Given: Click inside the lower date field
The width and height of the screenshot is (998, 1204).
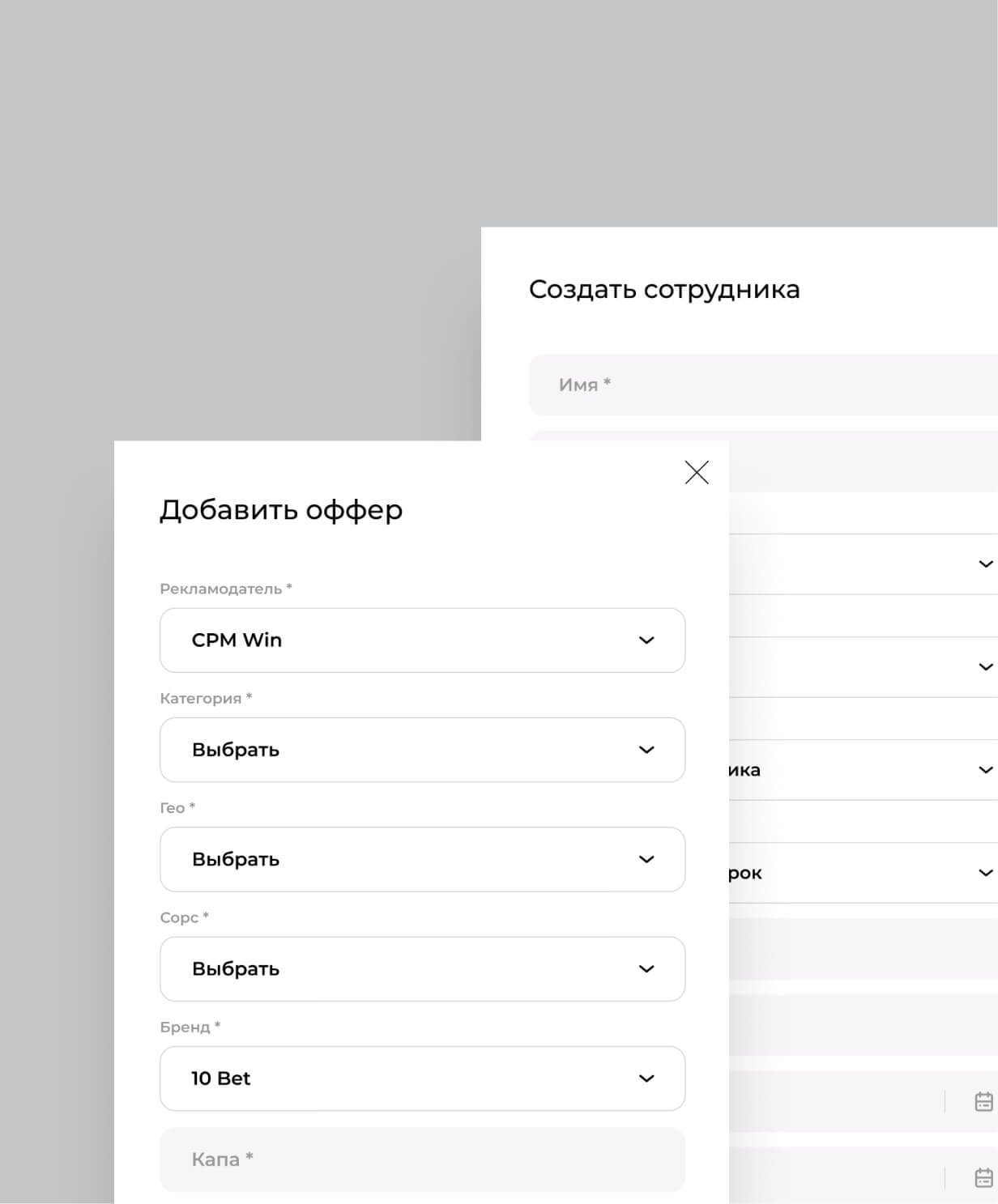Looking at the screenshot, I should click(x=834, y=1177).
